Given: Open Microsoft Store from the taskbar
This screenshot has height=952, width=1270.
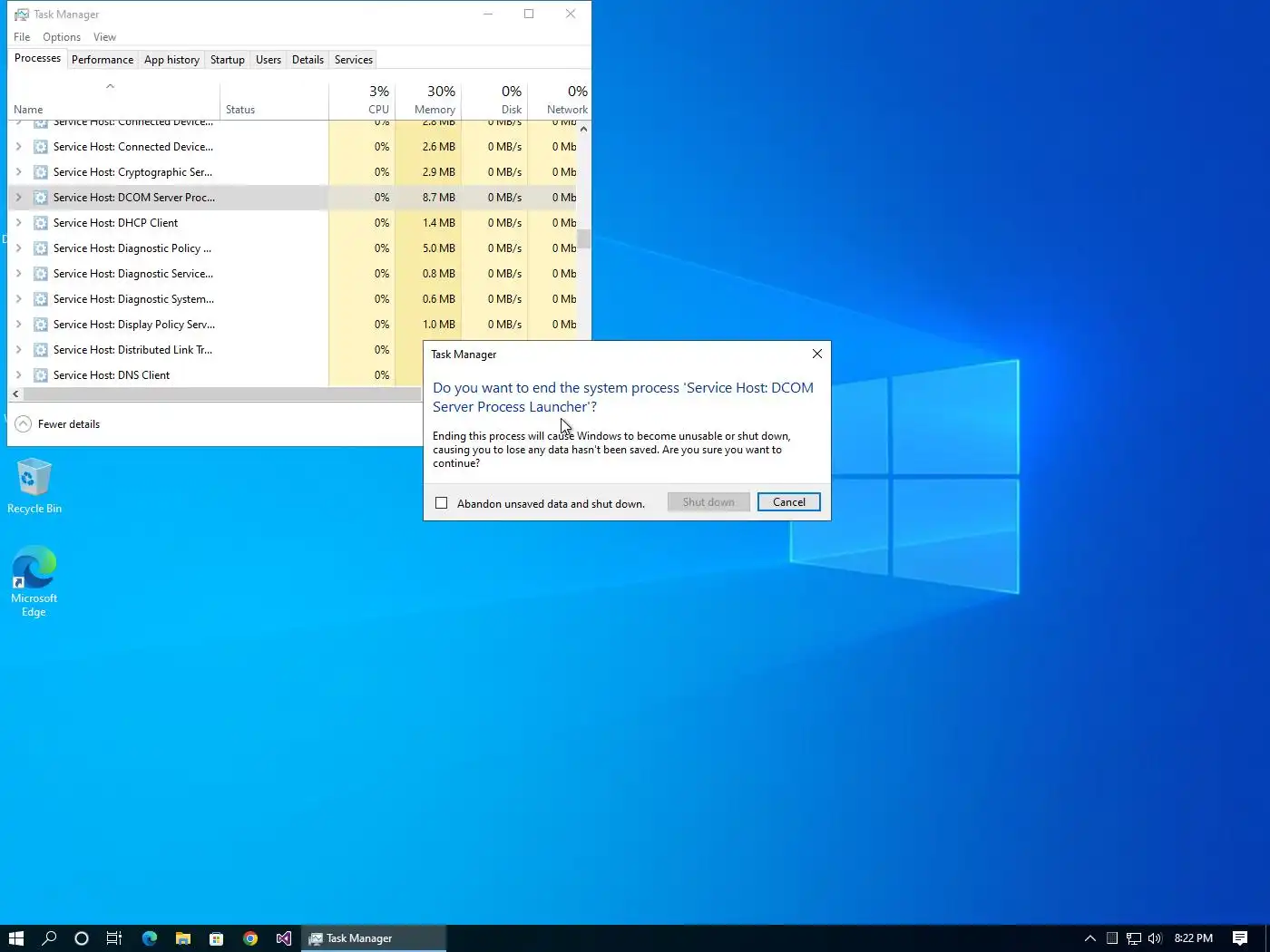Looking at the screenshot, I should (217, 938).
